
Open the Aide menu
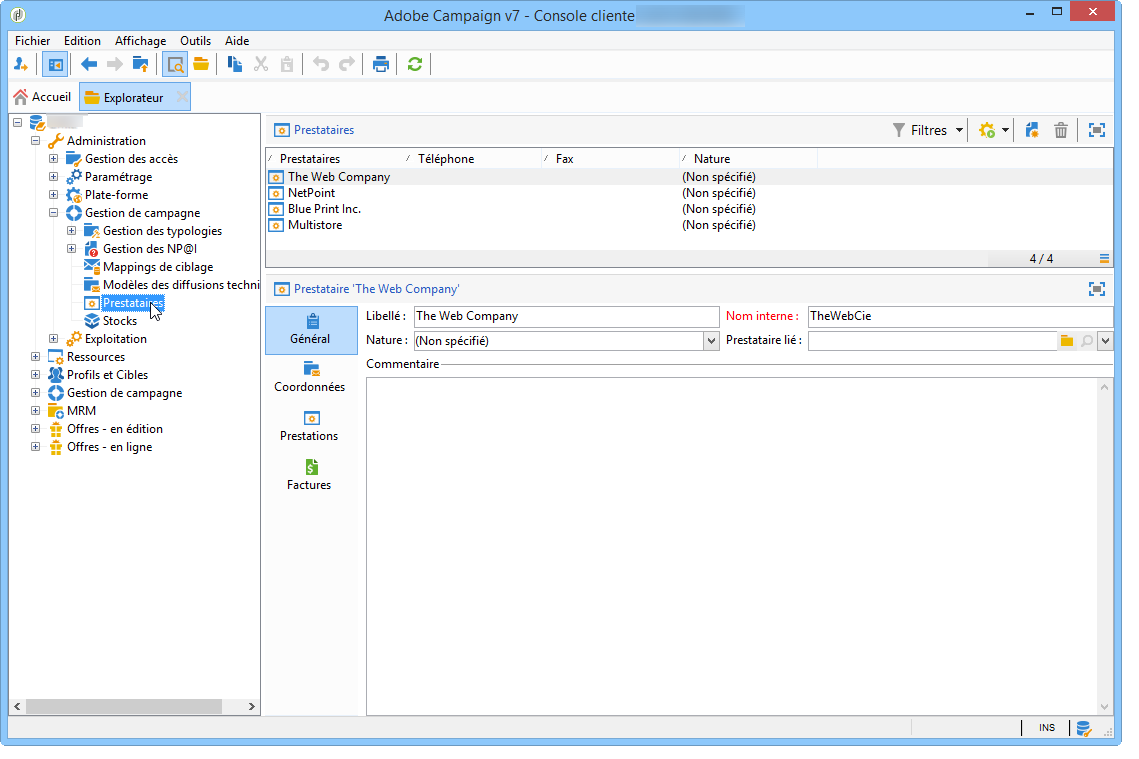coord(237,41)
